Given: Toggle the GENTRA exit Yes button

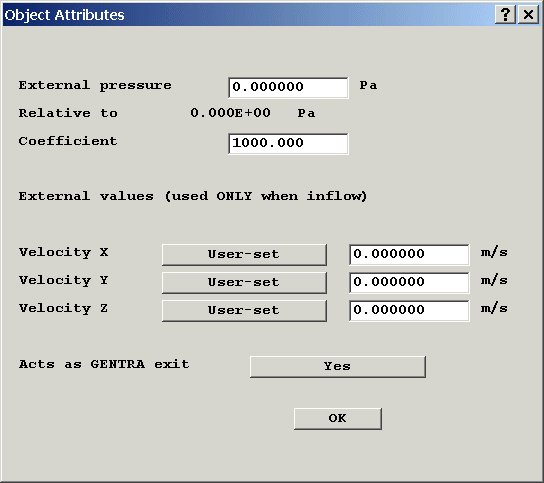Looking at the screenshot, I should 338,366.
